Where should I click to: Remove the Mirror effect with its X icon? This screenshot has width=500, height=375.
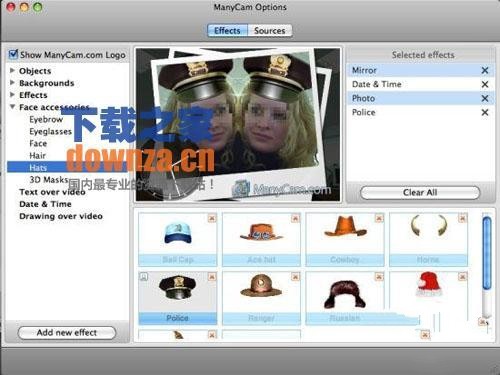tap(485, 70)
